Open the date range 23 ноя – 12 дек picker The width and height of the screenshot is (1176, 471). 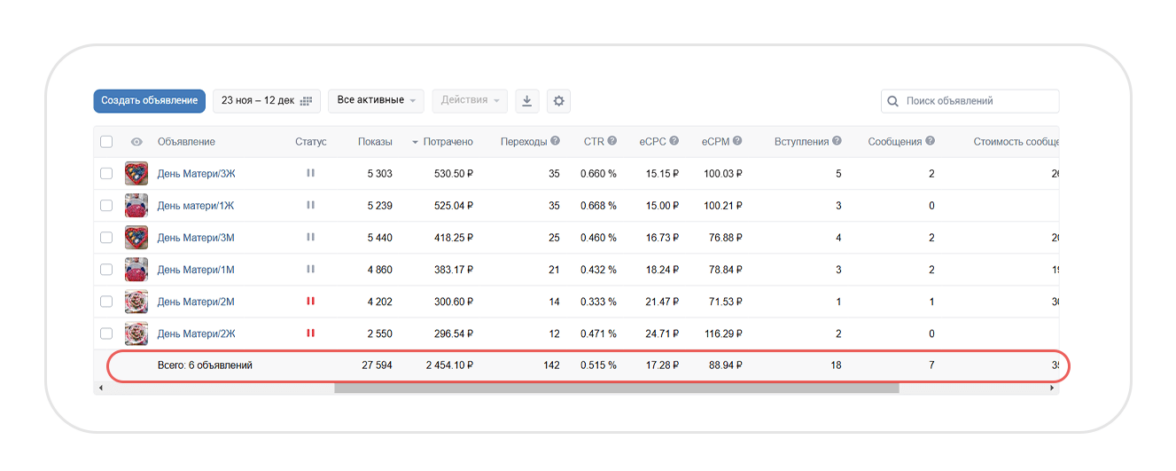click(266, 101)
